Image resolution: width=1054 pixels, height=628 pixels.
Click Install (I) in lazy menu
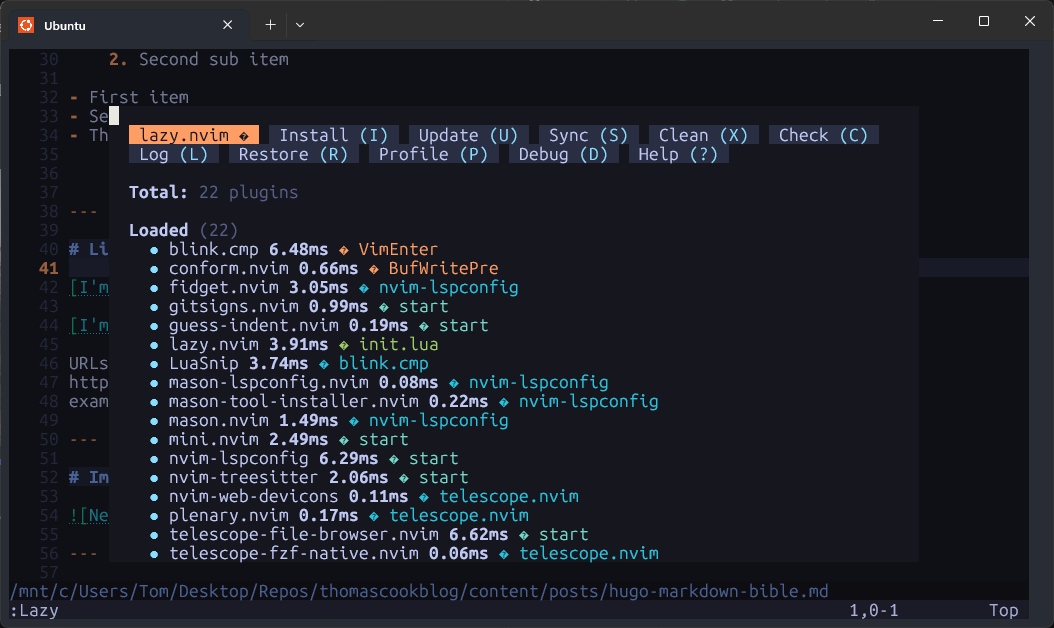pos(334,135)
